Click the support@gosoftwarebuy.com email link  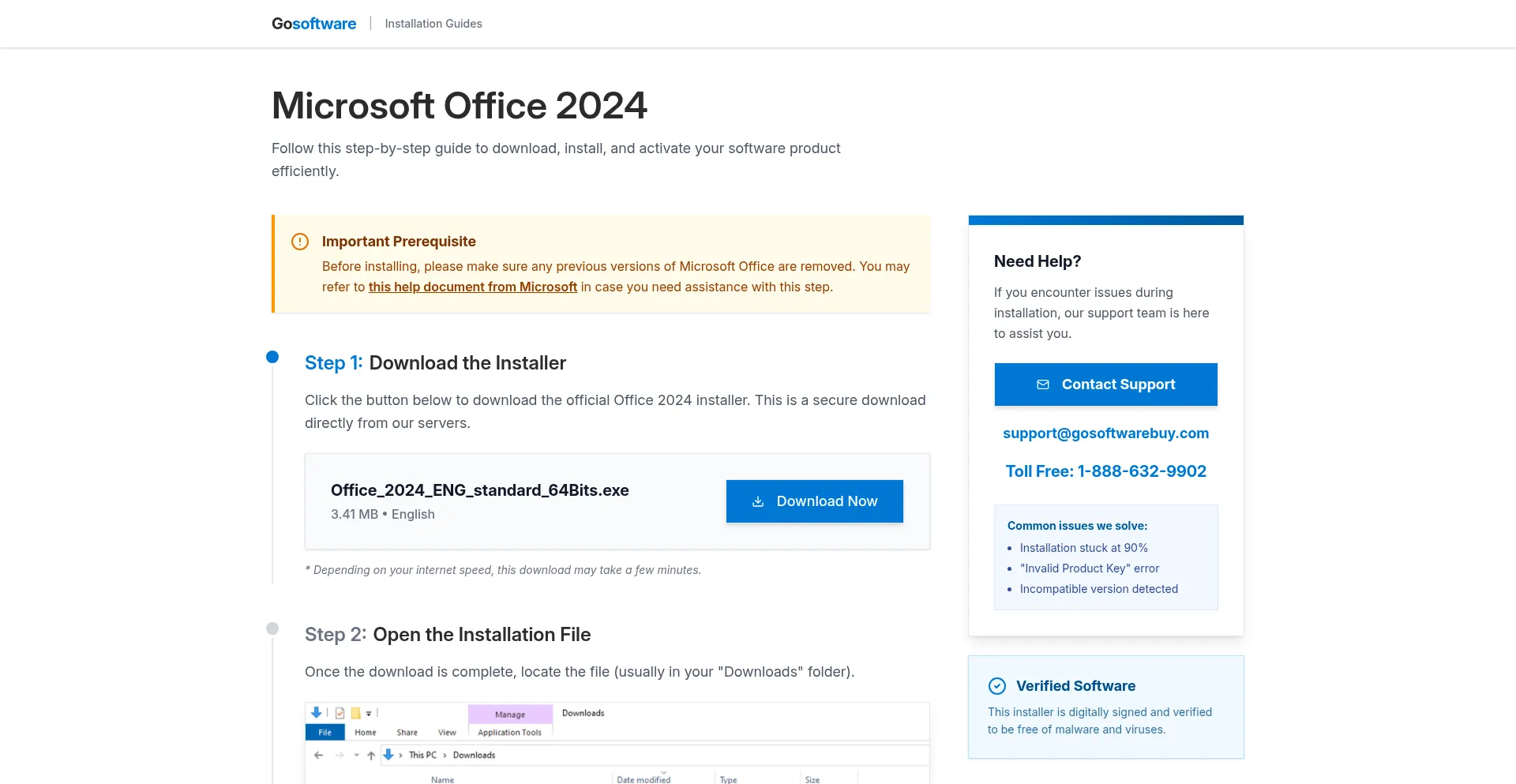tap(1105, 433)
